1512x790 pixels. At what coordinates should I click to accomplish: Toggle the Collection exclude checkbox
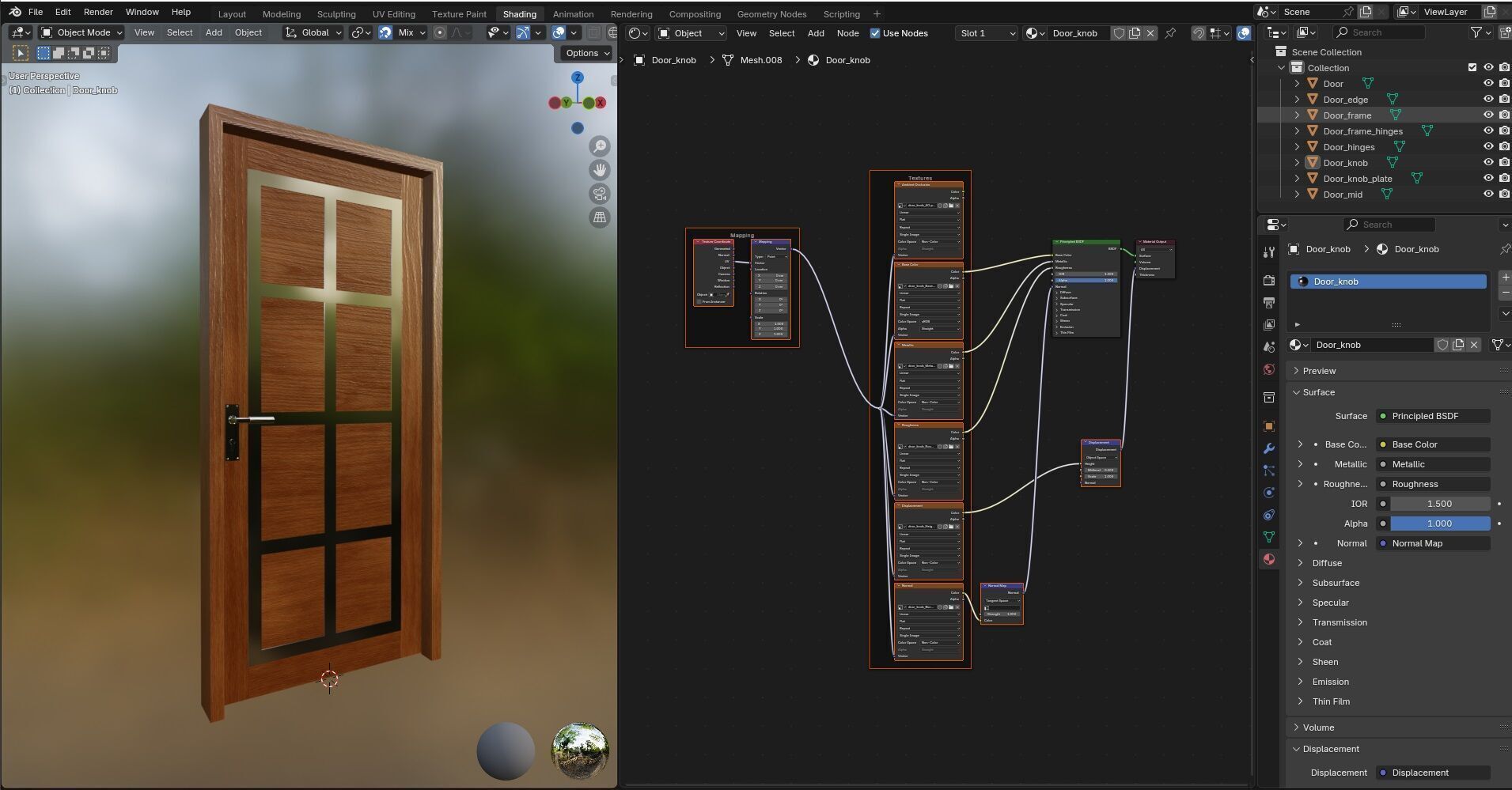[x=1472, y=68]
